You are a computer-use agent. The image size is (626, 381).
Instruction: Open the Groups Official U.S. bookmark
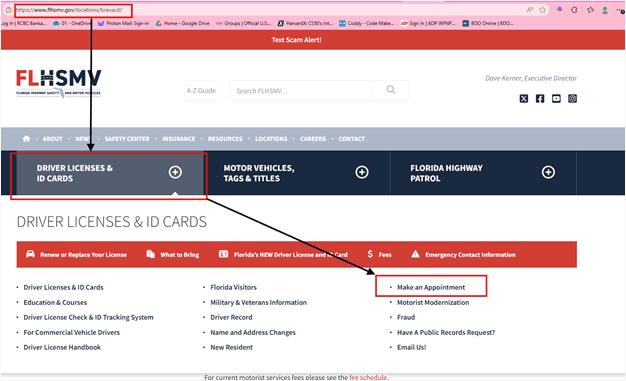pyautogui.click(x=243, y=23)
